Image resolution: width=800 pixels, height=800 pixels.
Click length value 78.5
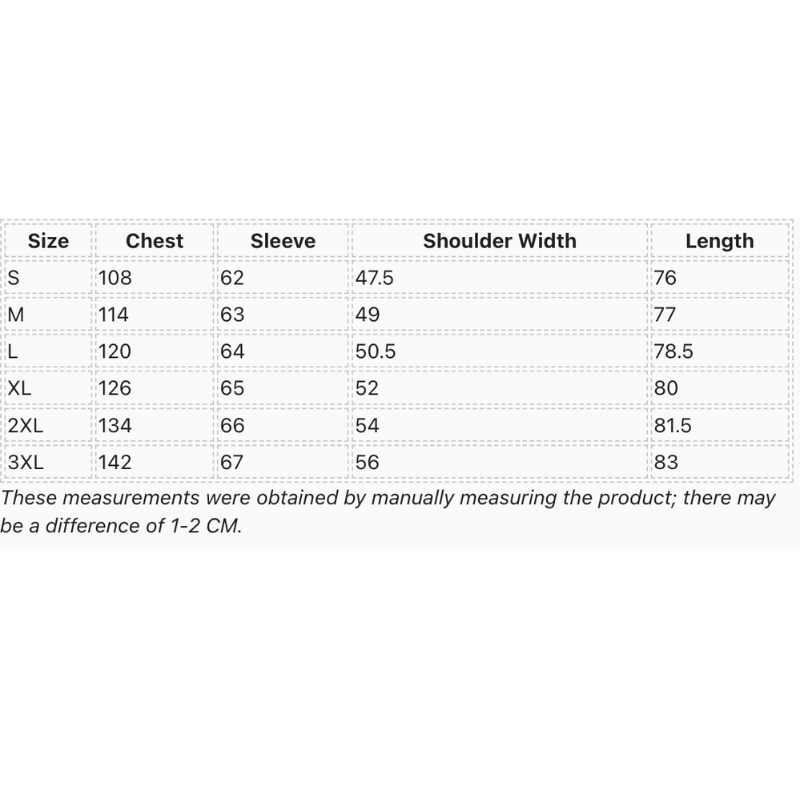coord(673,352)
